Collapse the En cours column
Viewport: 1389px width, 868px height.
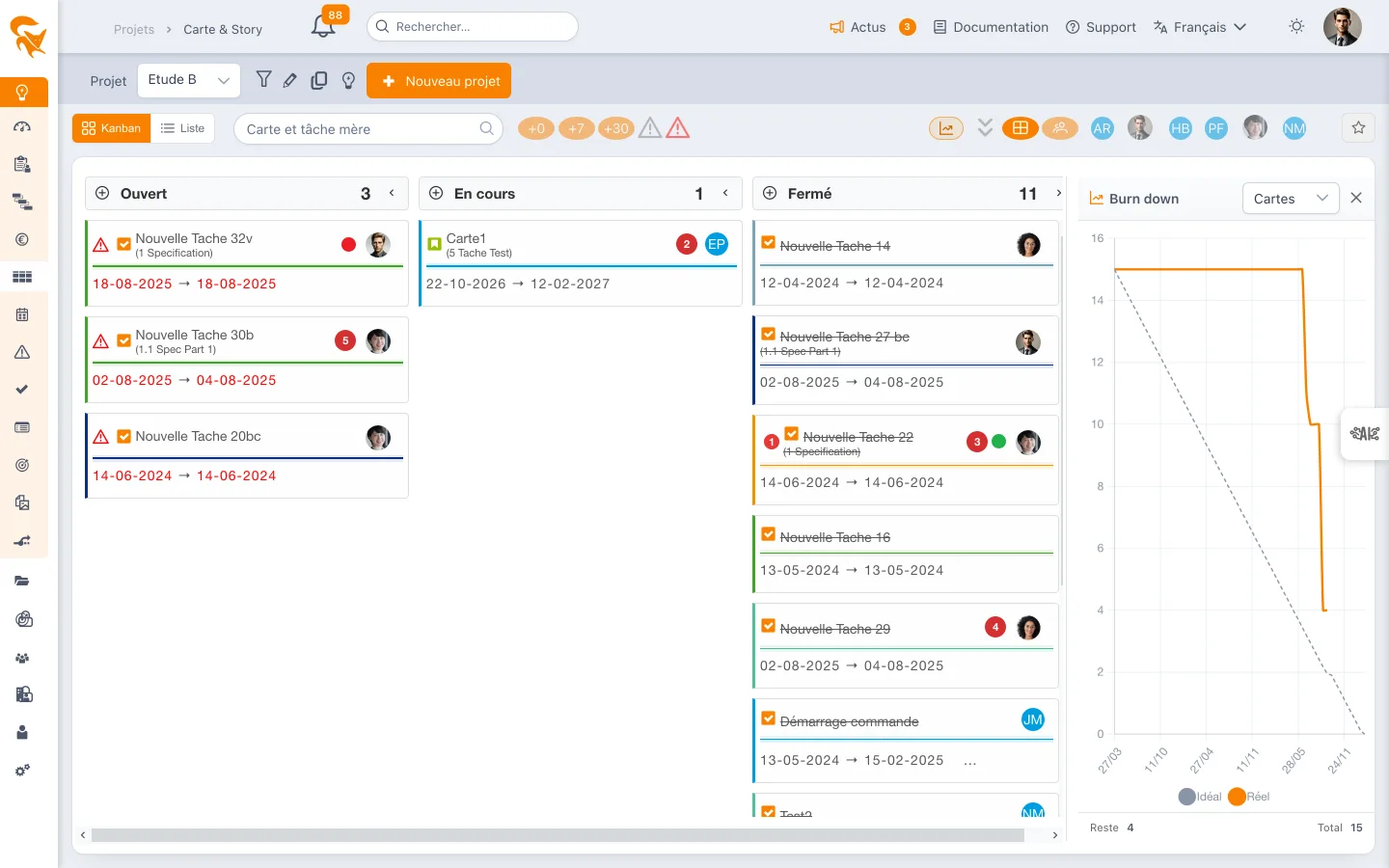coord(725,193)
